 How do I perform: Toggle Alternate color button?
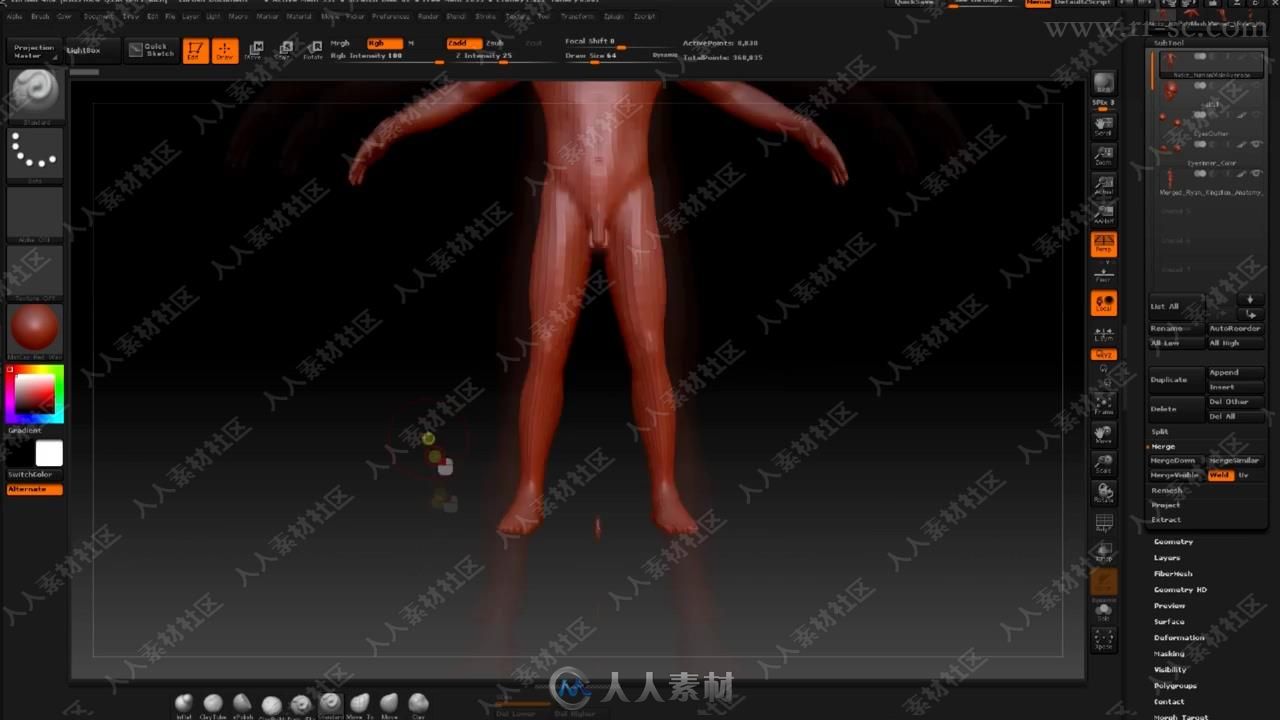pos(35,489)
